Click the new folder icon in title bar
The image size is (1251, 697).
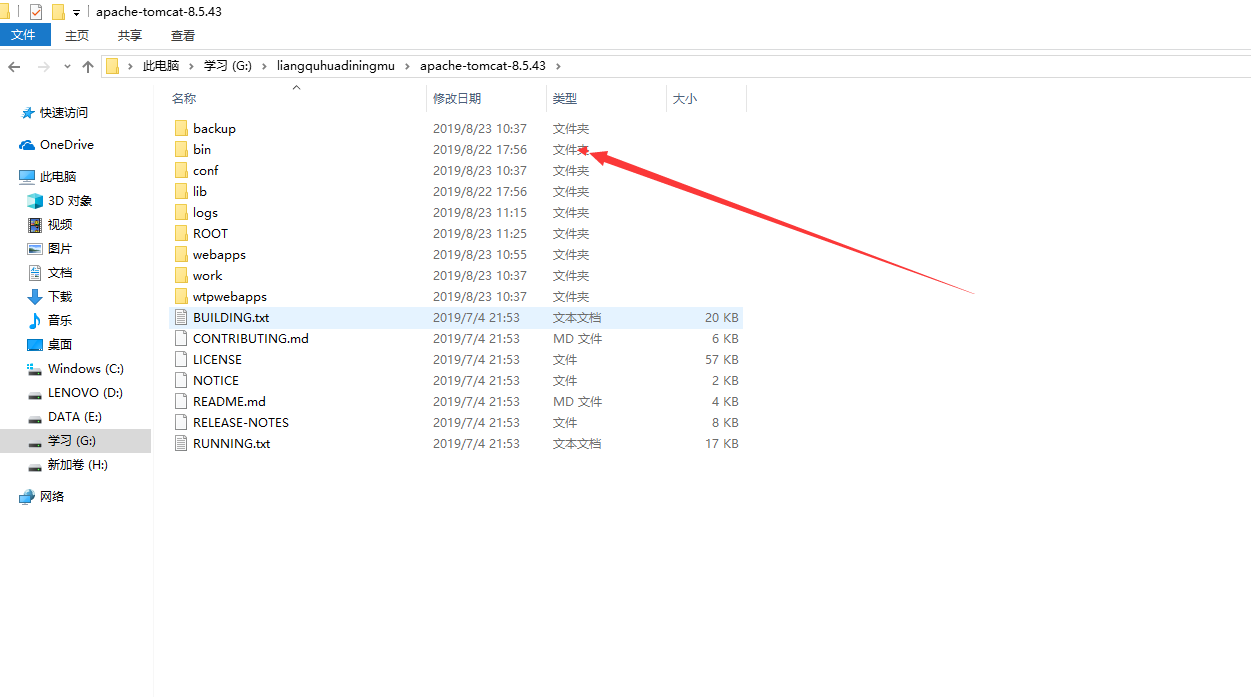pyautogui.click(x=58, y=12)
